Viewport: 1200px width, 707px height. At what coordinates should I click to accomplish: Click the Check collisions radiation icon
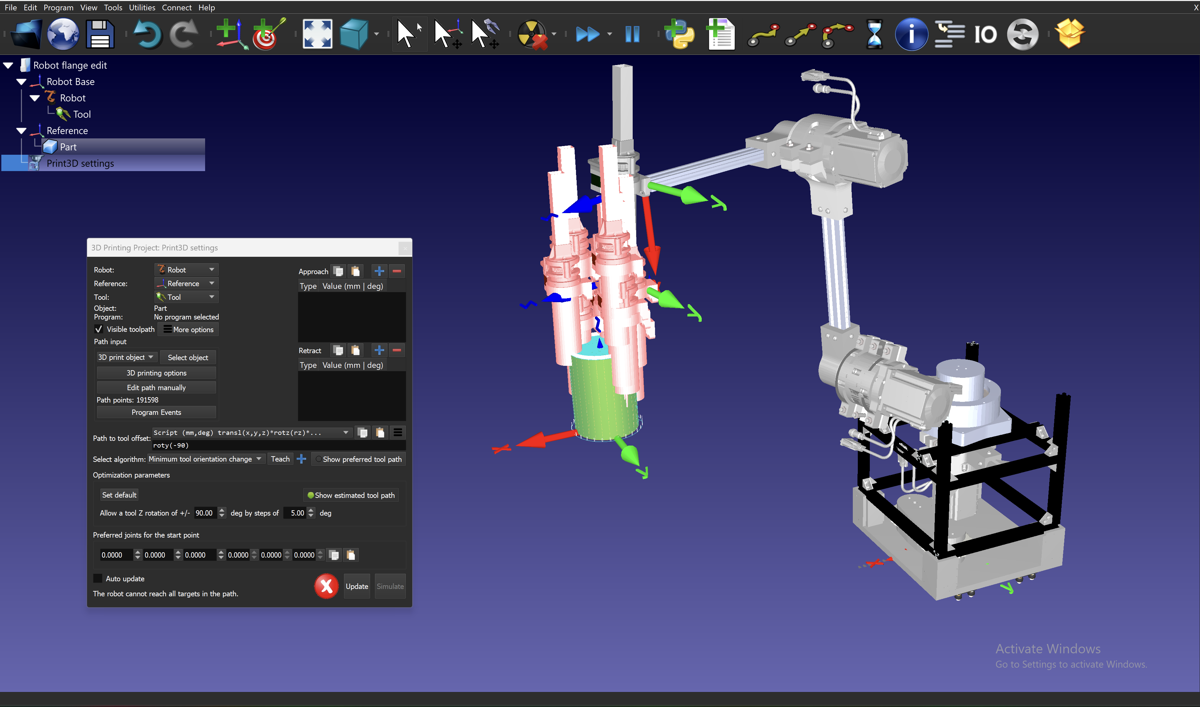point(533,35)
